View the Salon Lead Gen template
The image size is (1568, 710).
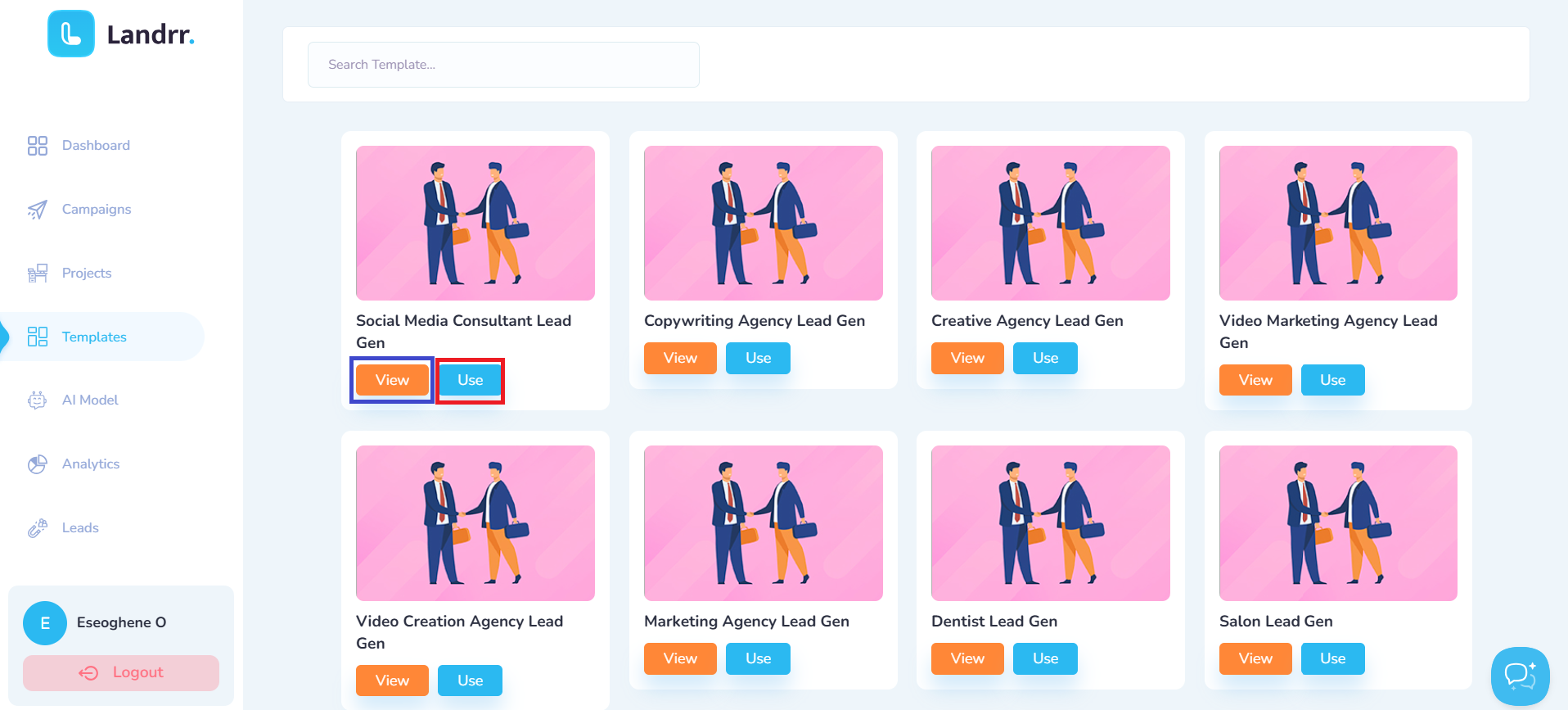coord(1255,658)
